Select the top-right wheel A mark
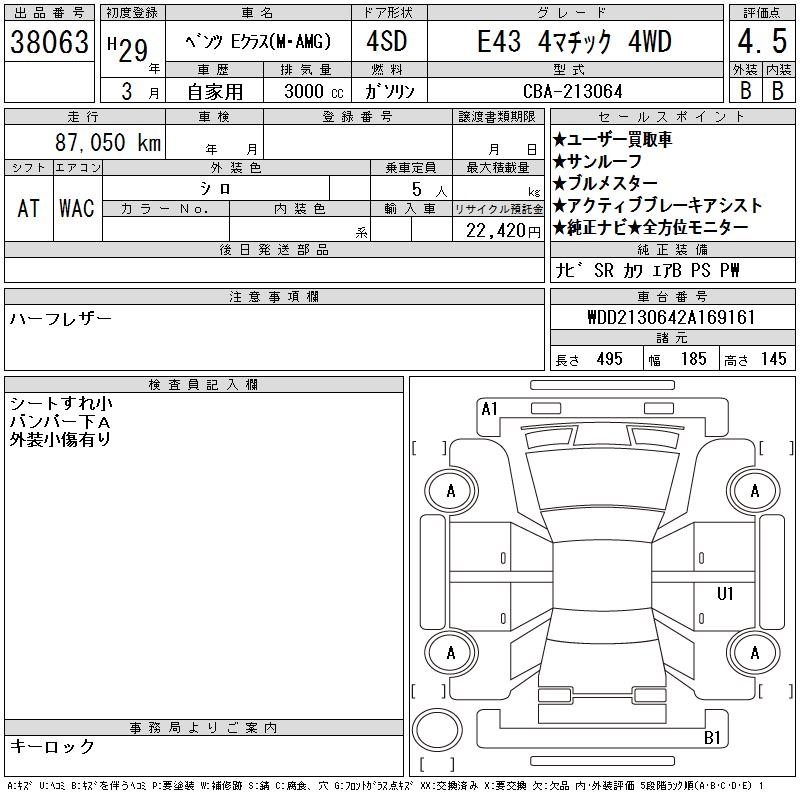Viewport: 800px width, 800px height. point(754,491)
